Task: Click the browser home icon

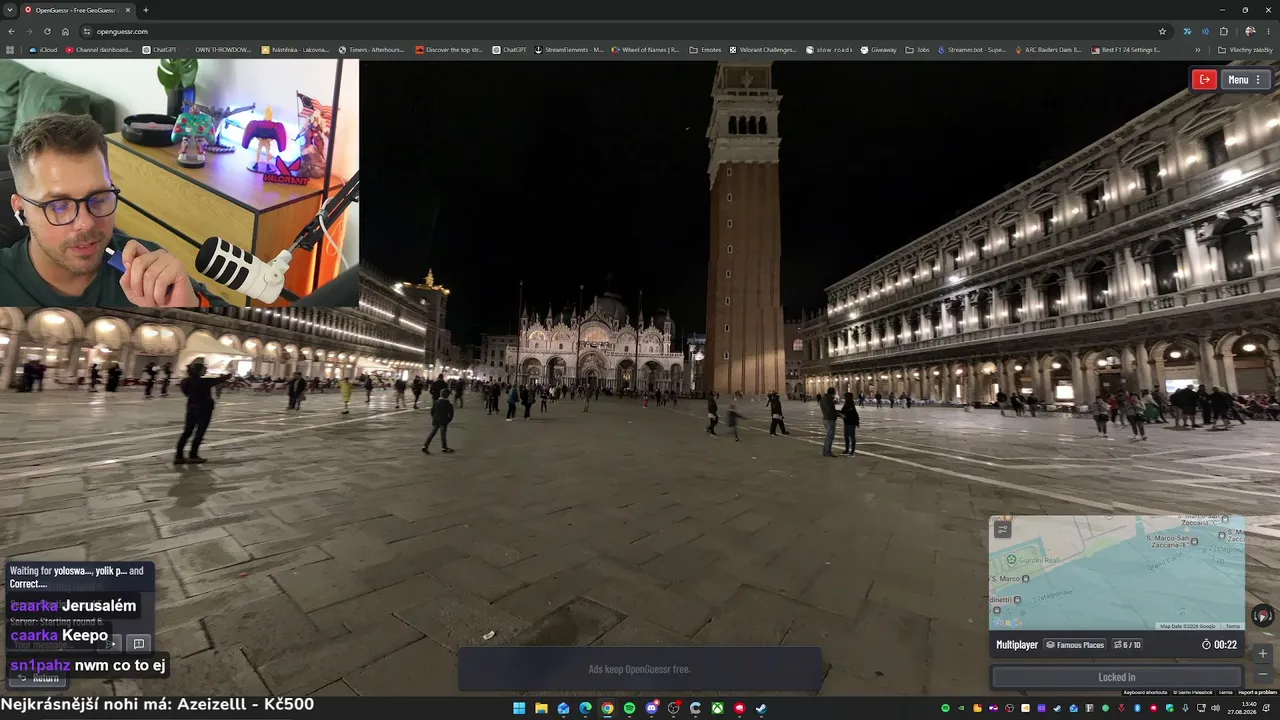Action: tap(66, 31)
